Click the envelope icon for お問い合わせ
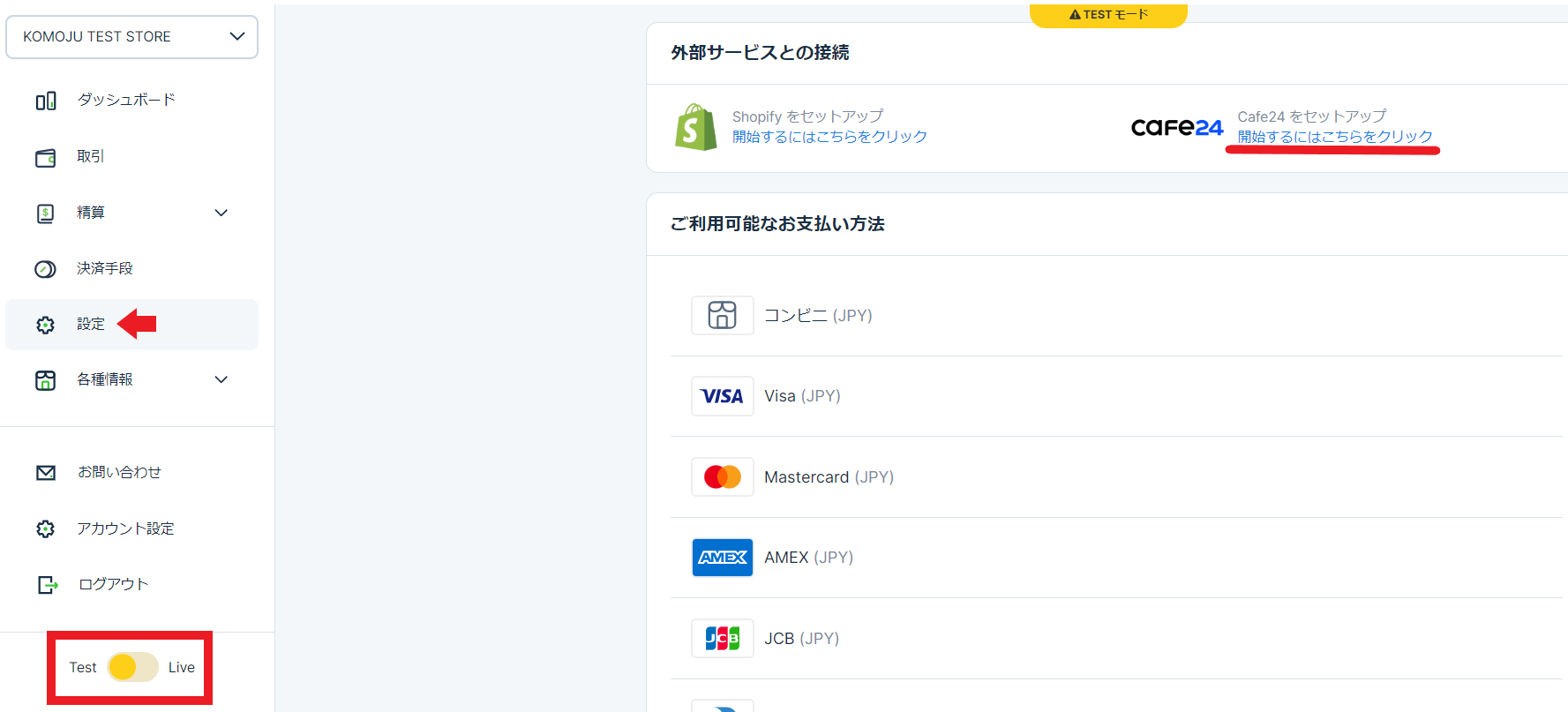The height and width of the screenshot is (712, 1568). pos(46,473)
